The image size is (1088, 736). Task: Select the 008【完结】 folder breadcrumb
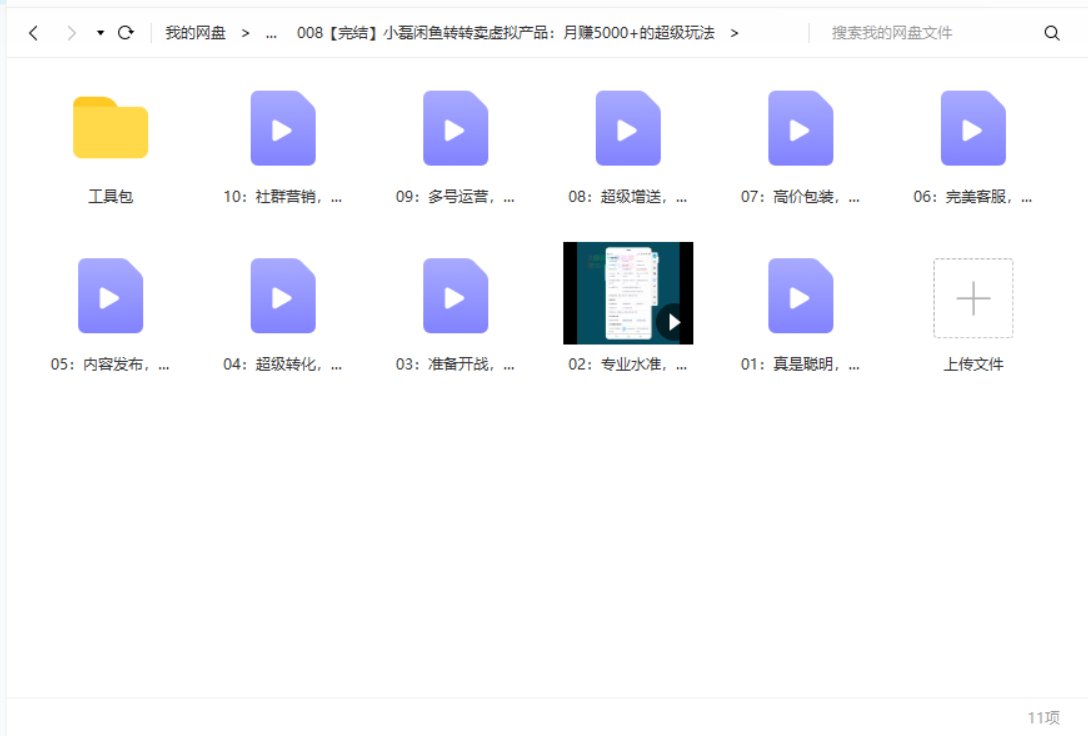tap(505, 33)
